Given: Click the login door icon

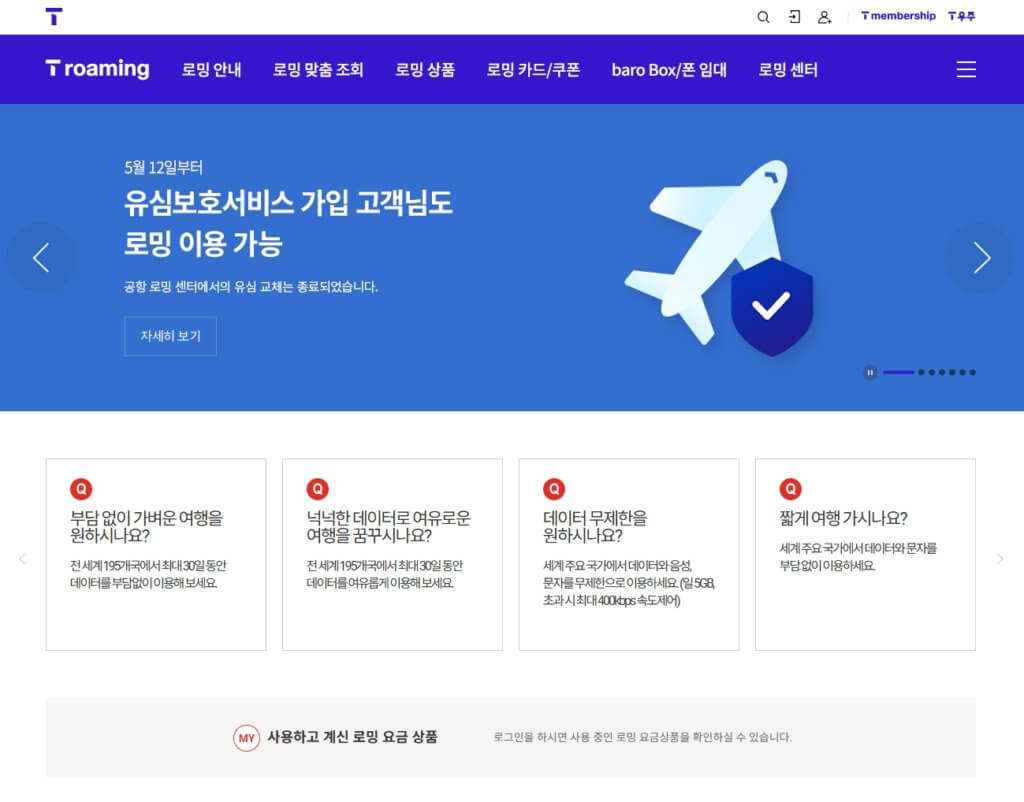Looking at the screenshot, I should point(794,17).
